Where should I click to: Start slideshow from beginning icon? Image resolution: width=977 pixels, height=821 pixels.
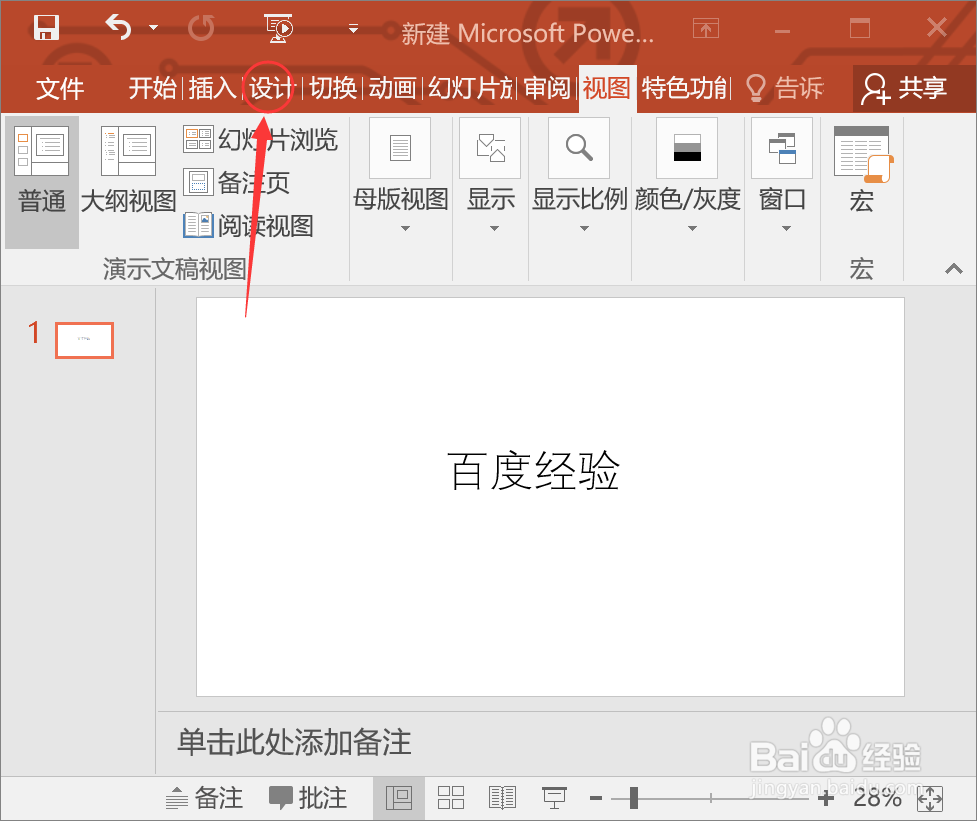pyautogui.click(x=279, y=29)
